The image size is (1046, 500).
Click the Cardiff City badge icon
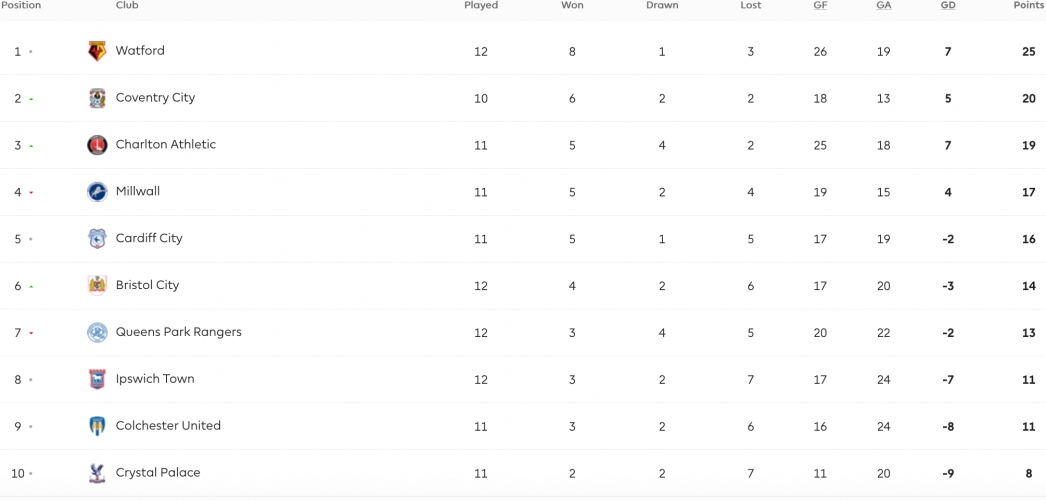pyautogui.click(x=97, y=239)
